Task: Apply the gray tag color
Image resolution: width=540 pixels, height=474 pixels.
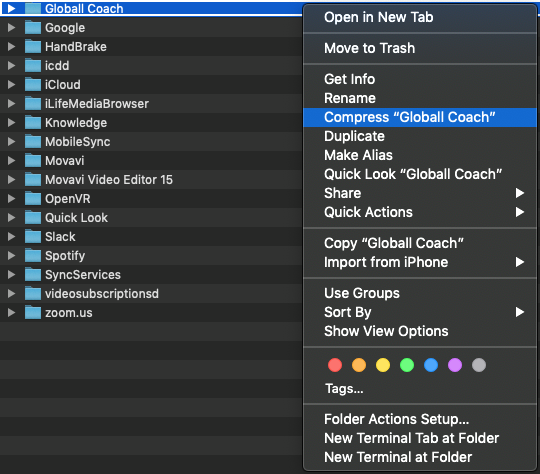Action: click(x=479, y=365)
